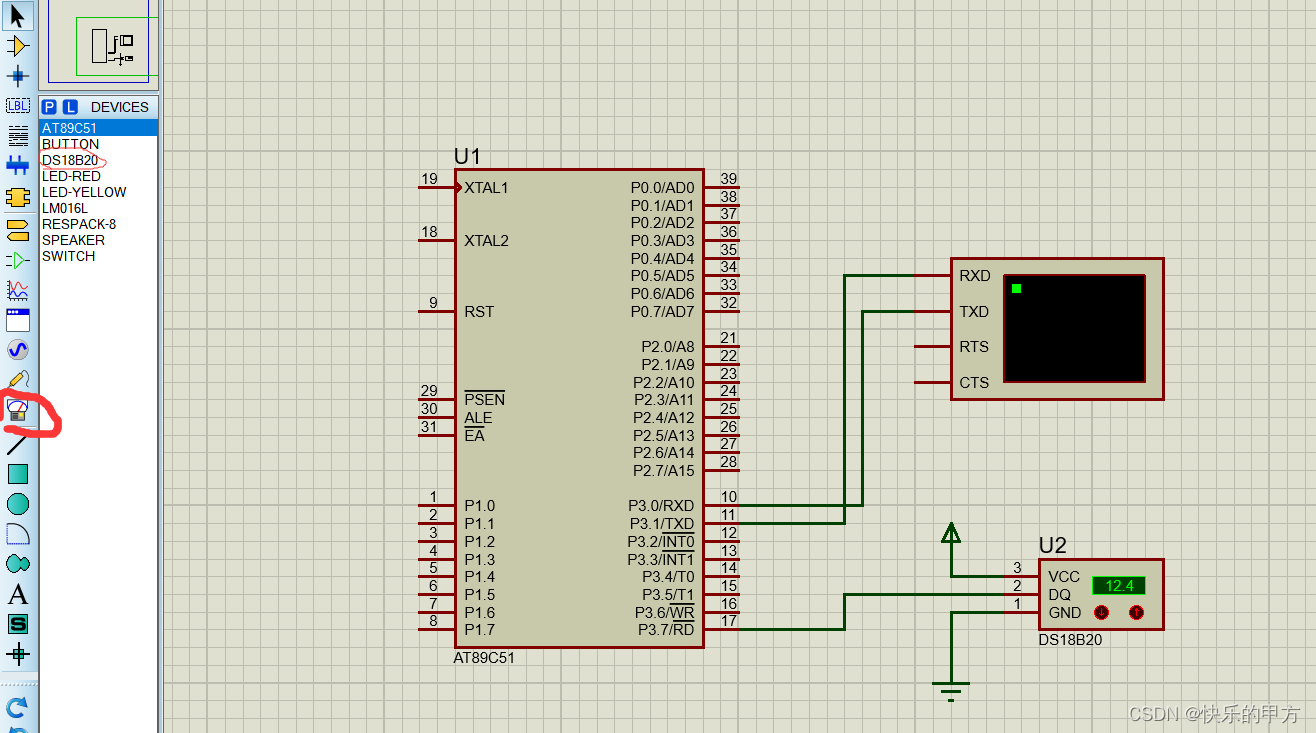The image size is (1316, 733).
Task: Select the 2D text 'A' tool
Action: coord(18,595)
